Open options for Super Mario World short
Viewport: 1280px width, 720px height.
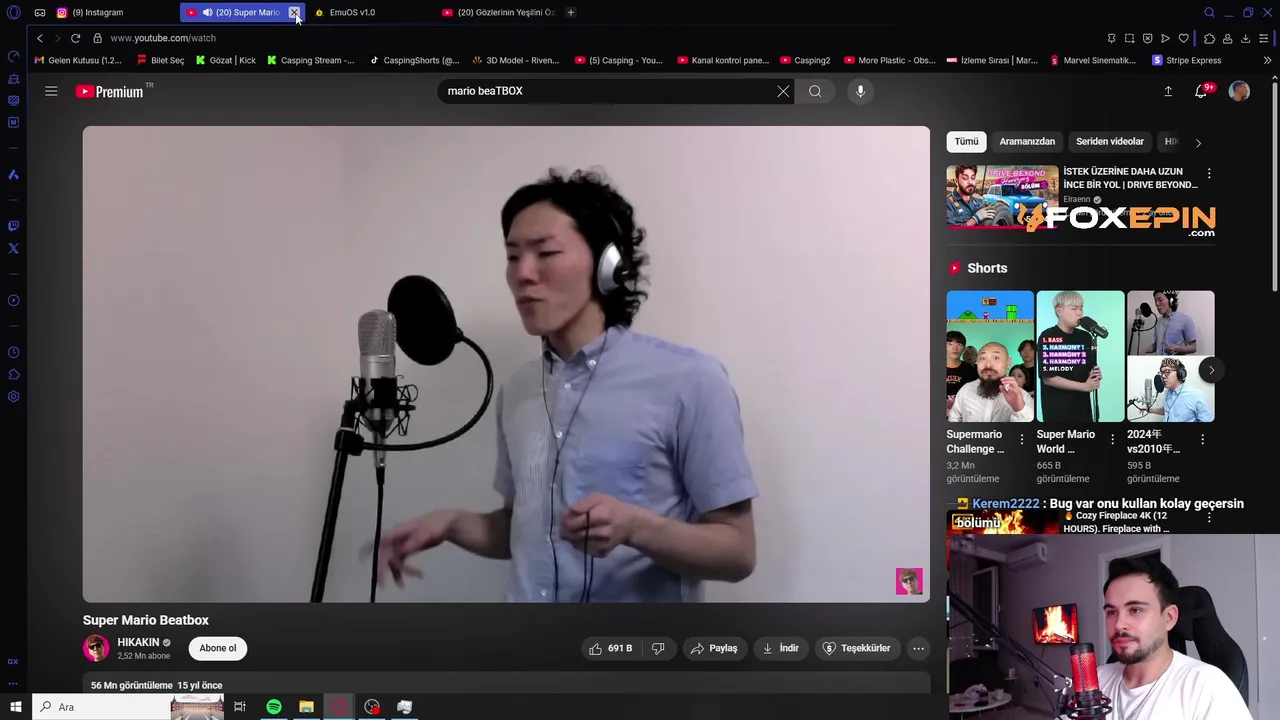tap(1112, 439)
